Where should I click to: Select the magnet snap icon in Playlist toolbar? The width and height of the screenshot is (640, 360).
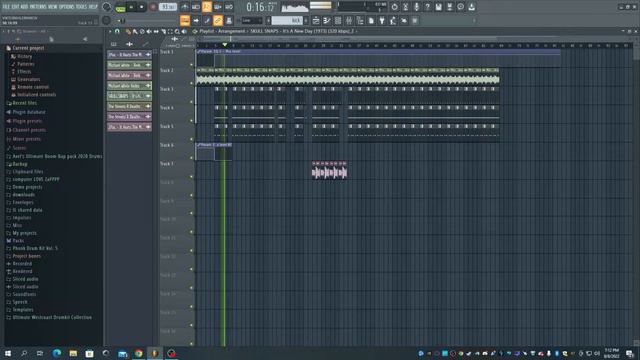(117, 31)
